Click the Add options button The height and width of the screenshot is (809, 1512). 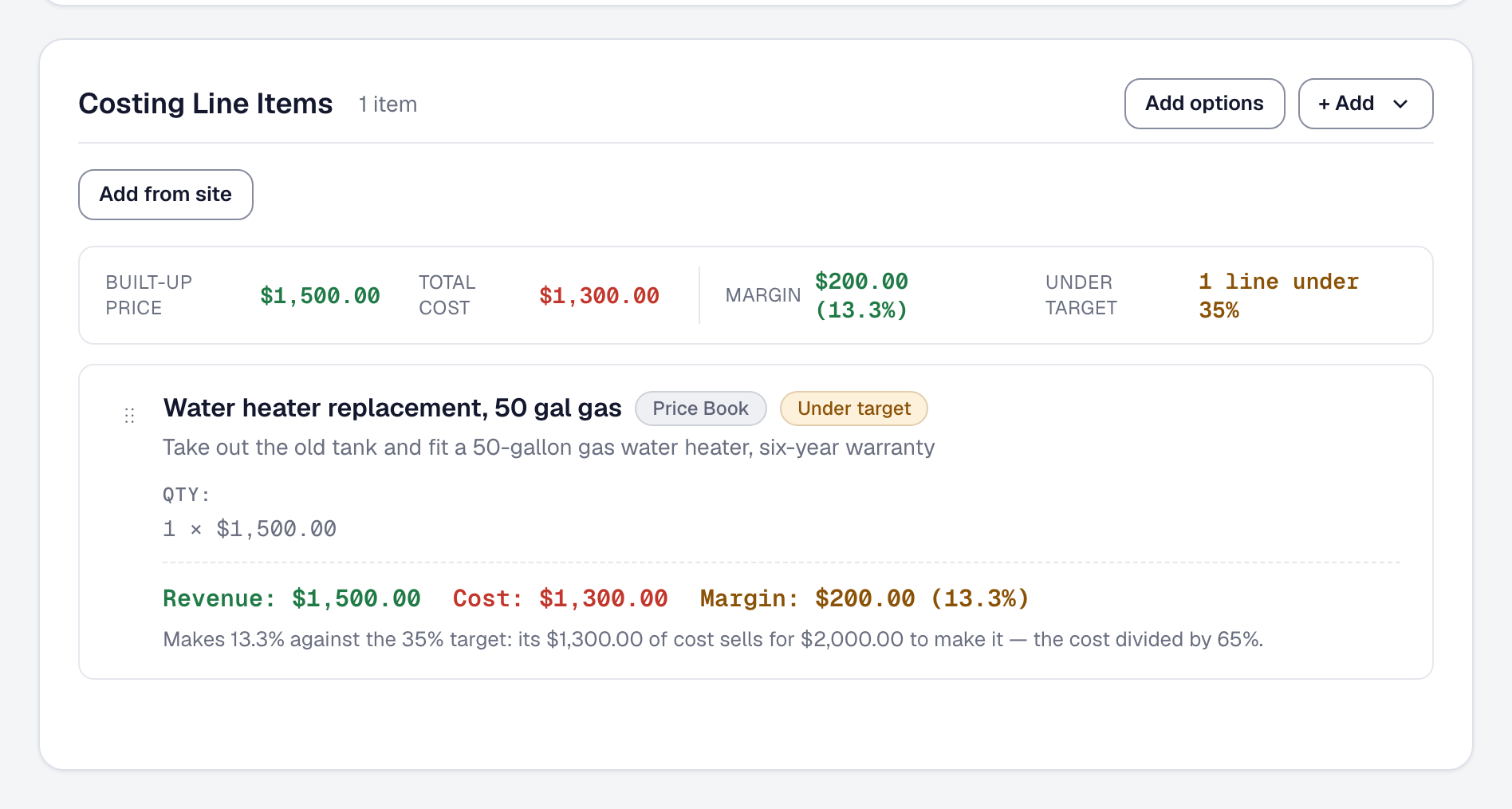click(1204, 104)
